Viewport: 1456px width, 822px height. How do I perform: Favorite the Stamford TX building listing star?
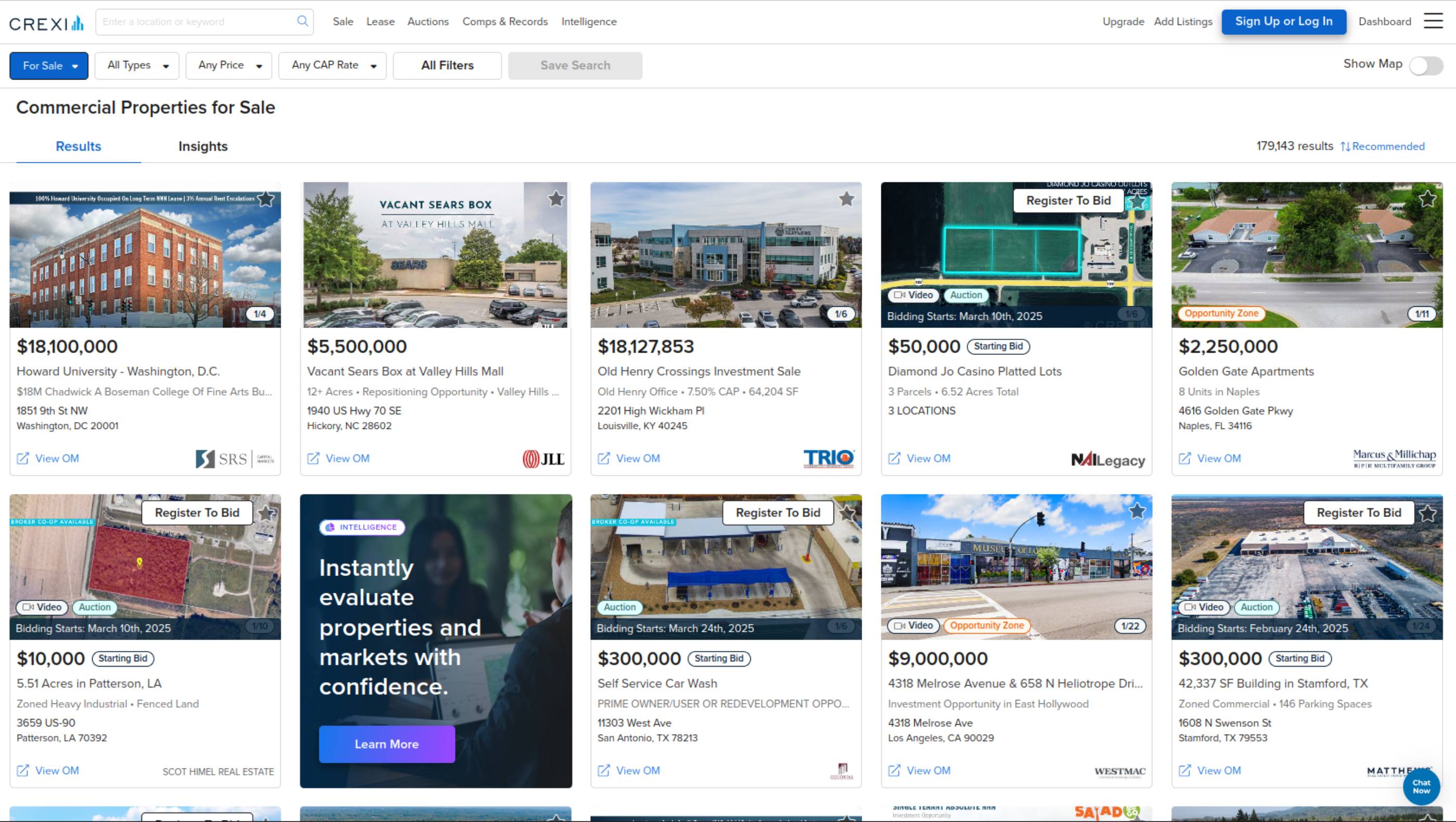1428,513
